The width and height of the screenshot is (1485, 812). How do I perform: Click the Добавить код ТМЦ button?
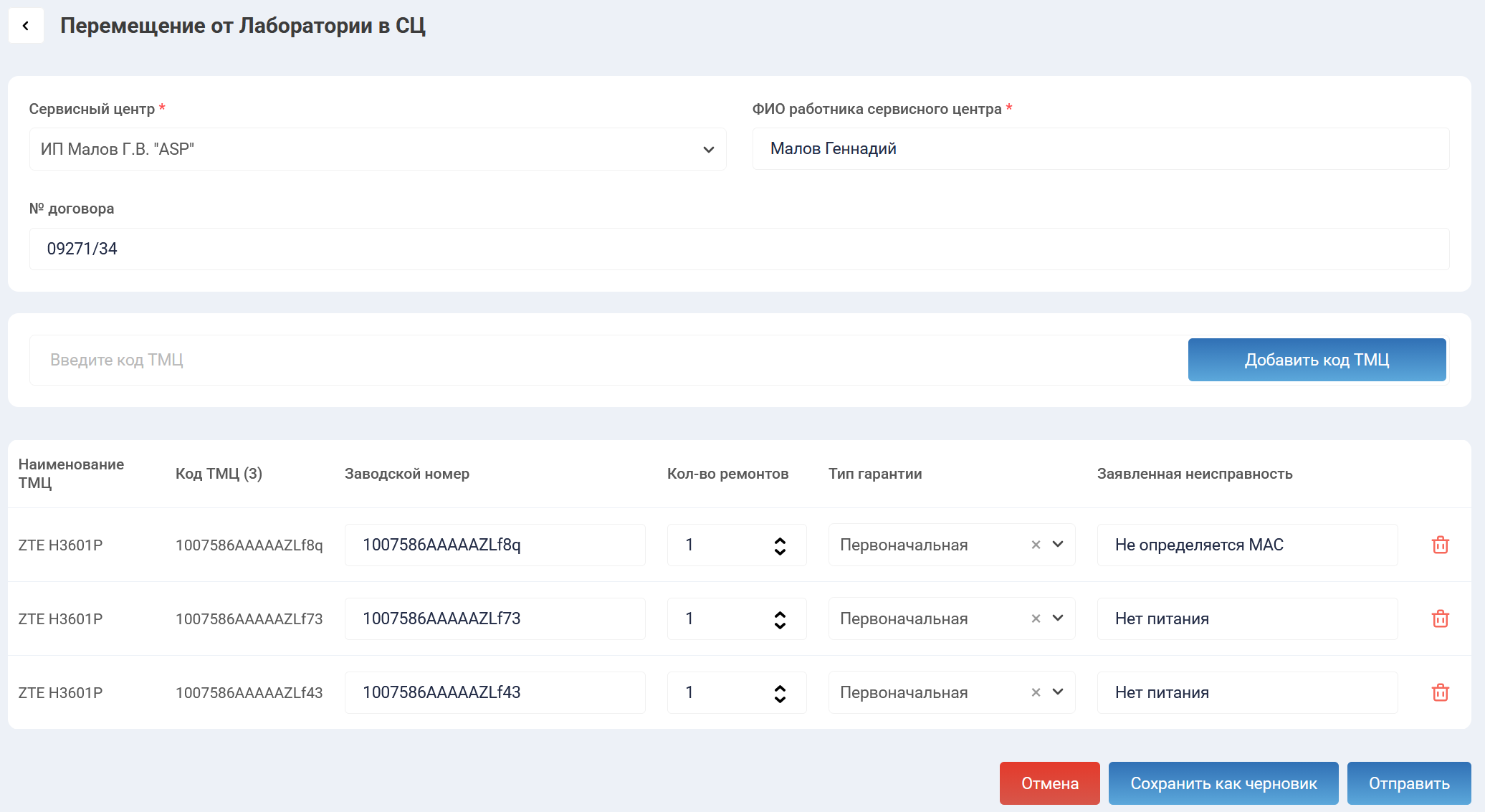1317,360
